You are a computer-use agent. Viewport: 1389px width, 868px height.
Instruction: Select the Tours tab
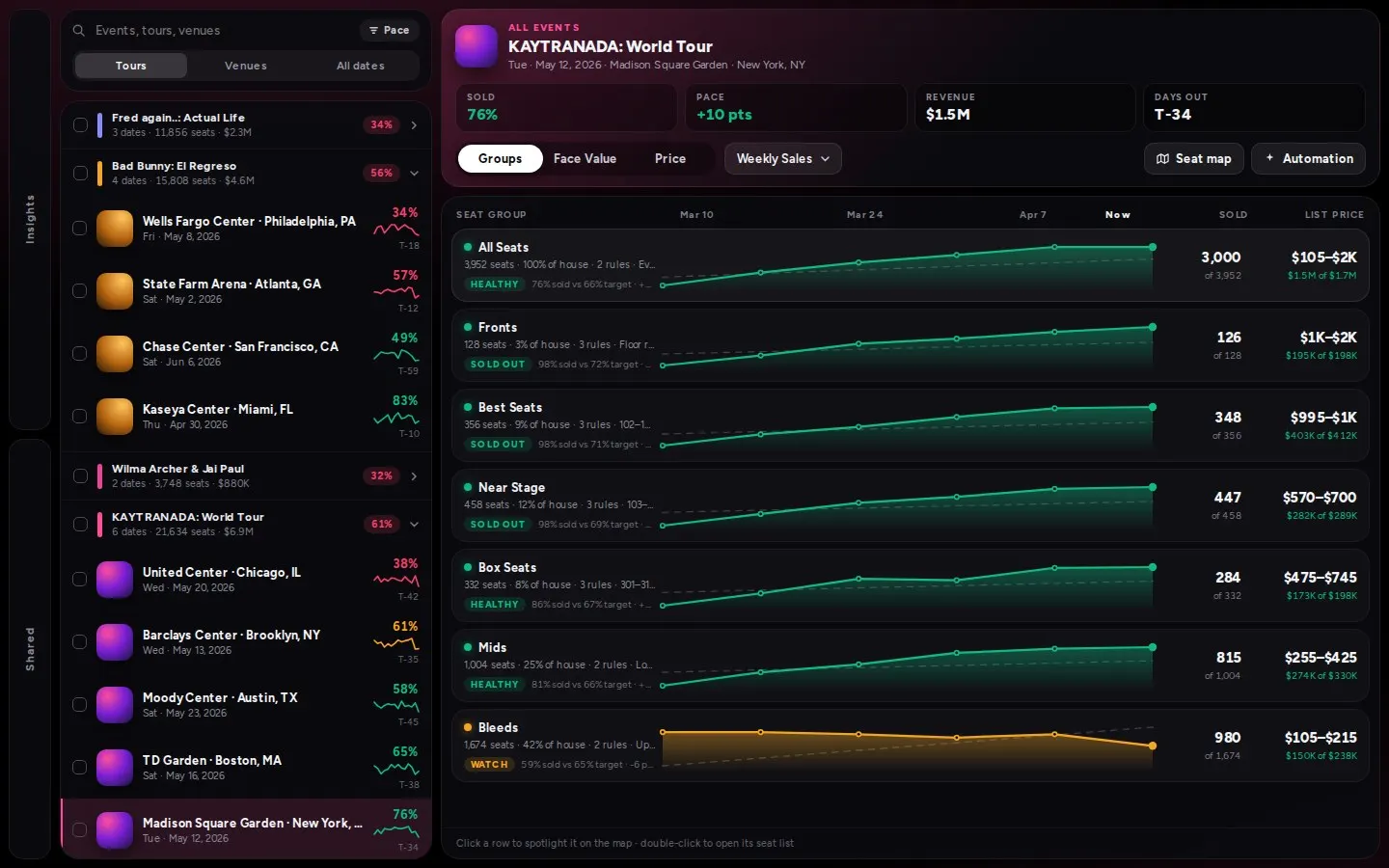(131, 66)
